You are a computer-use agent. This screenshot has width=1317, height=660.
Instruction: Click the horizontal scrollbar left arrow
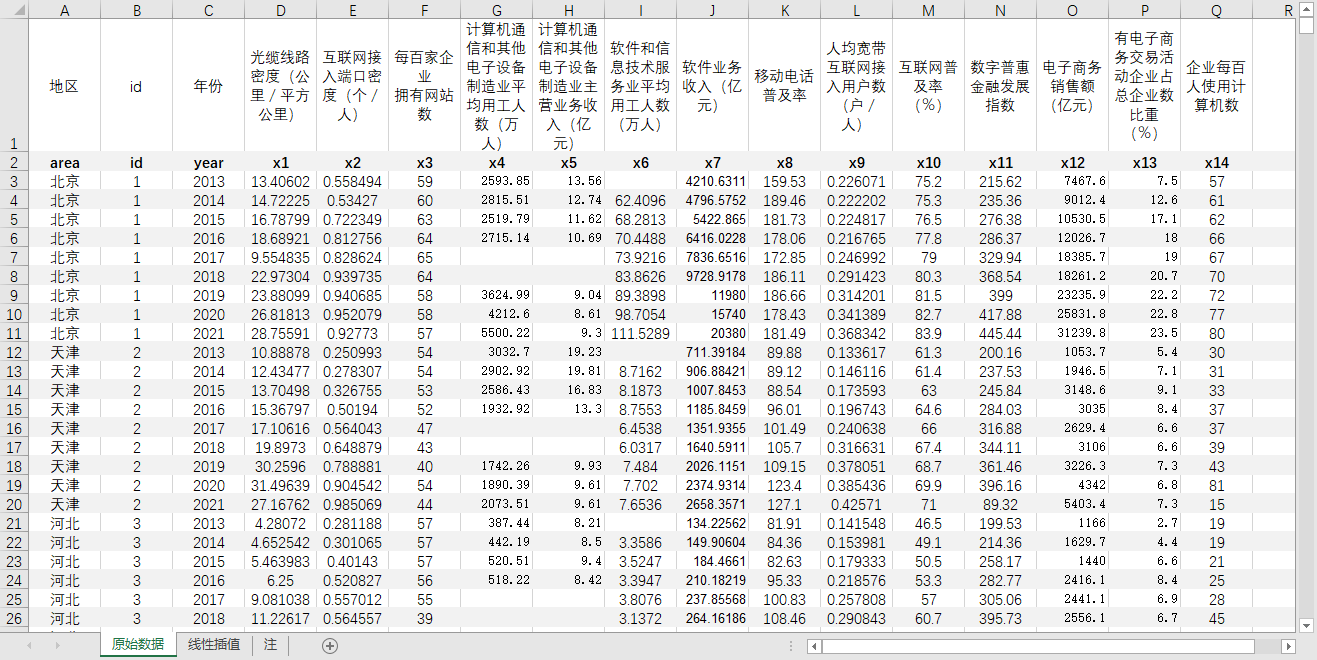[x=814, y=647]
